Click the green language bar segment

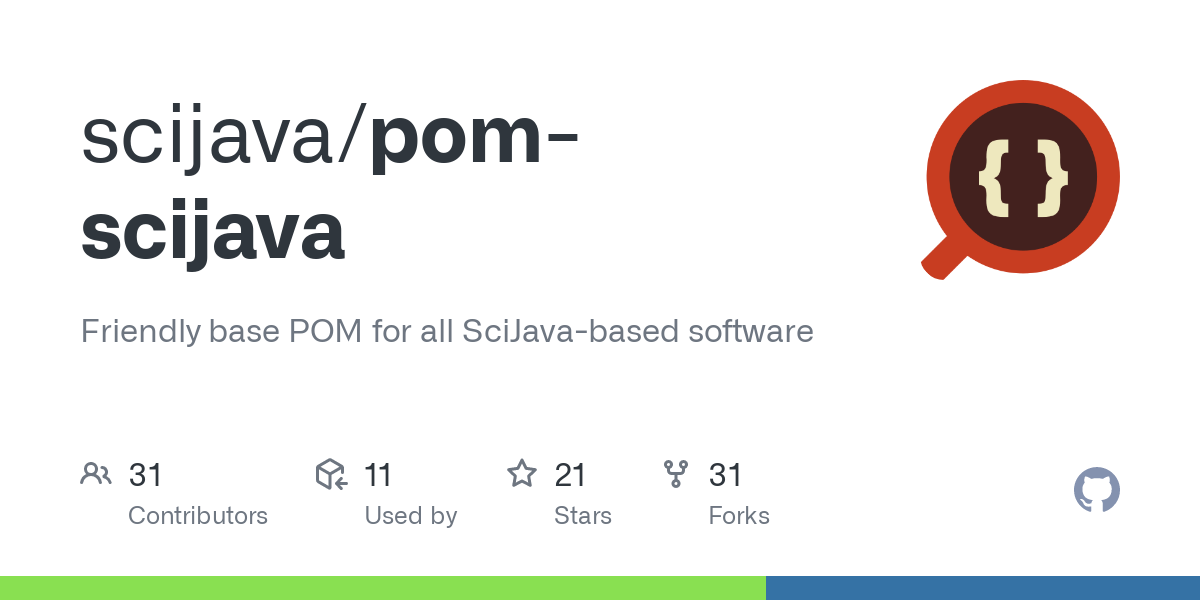click(383, 588)
